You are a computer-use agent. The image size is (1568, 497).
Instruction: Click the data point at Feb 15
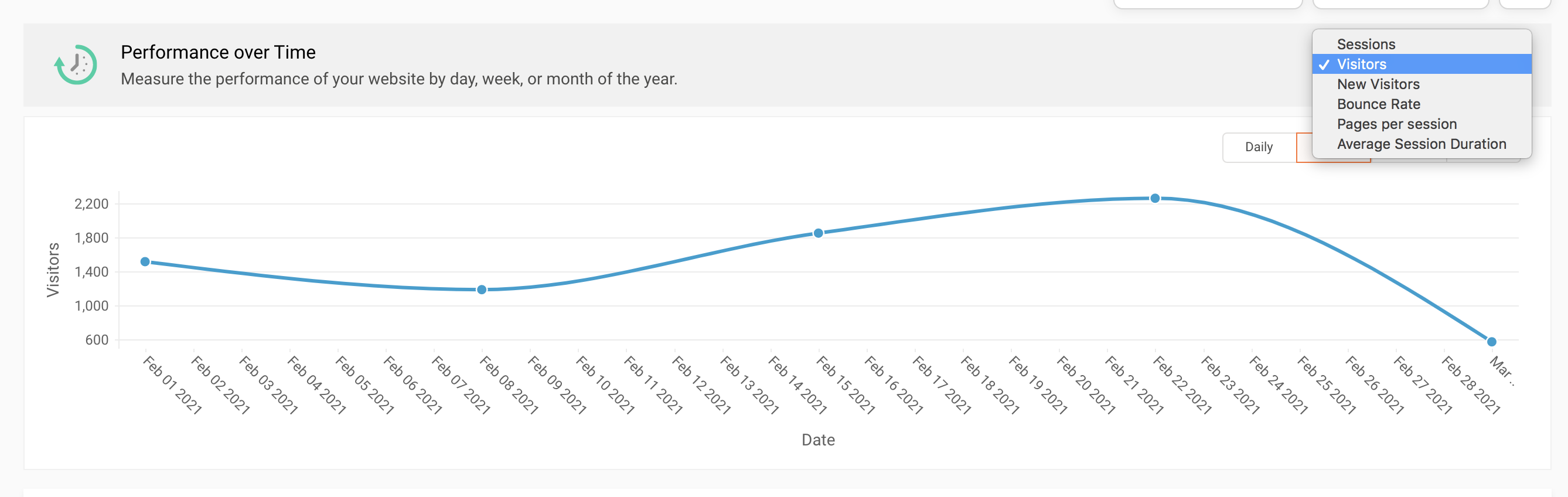pos(818,233)
